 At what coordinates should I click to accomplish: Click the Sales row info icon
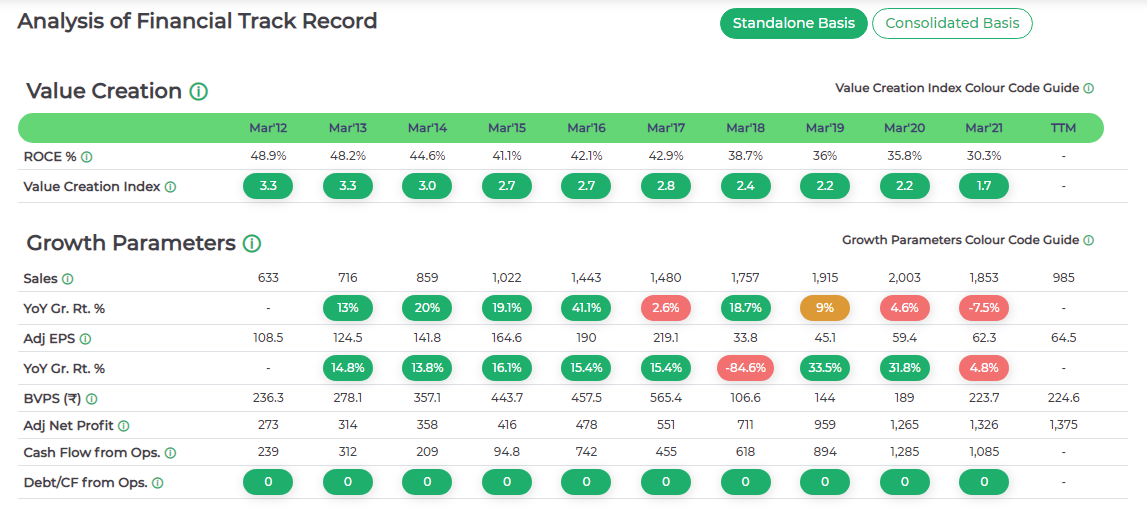point(68,279)
